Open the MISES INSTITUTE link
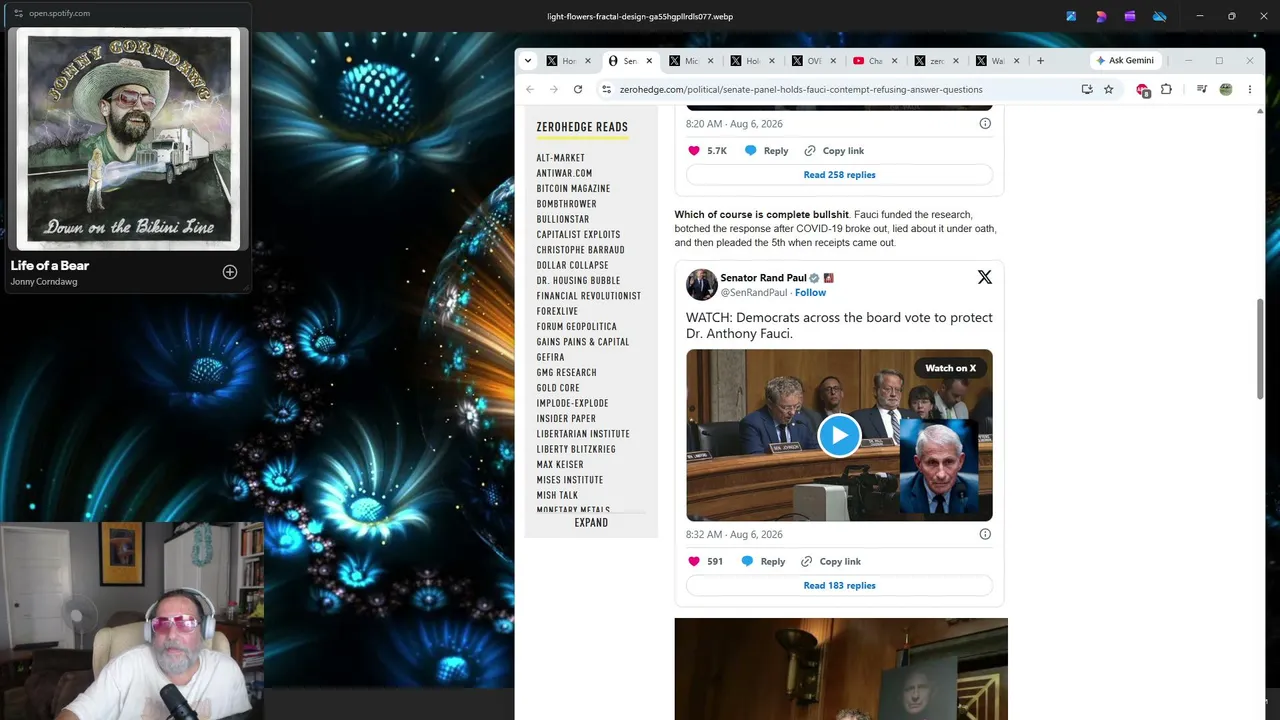This screenshot has height=720, width=1280. 570,480
